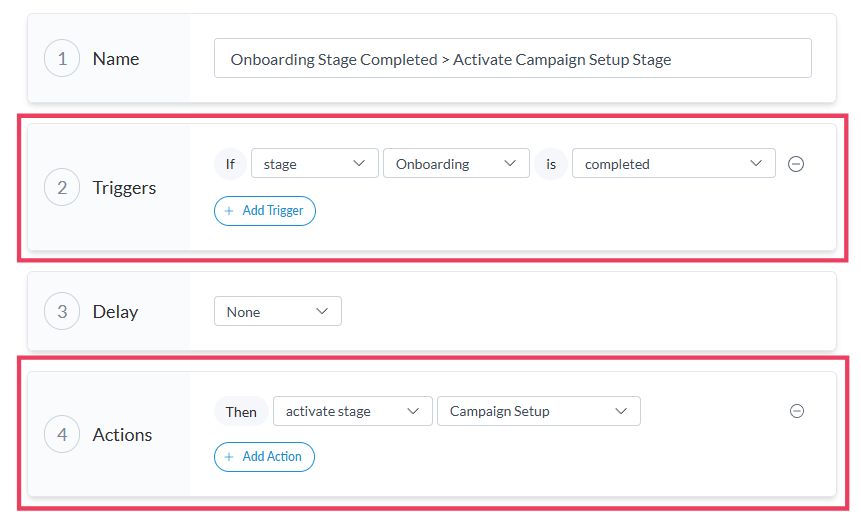861x512 pixels.
Task: Click the 'is' operator label
Action: pyautogui.click(x=551, y=164)
